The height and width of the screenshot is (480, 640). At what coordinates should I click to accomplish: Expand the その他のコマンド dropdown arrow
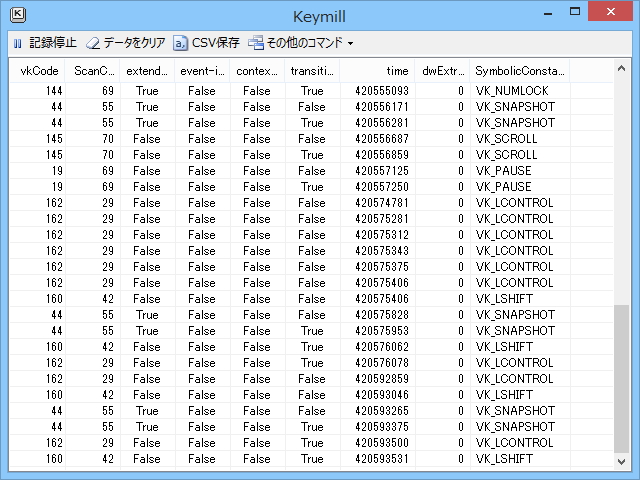click(x=350, y=43)
